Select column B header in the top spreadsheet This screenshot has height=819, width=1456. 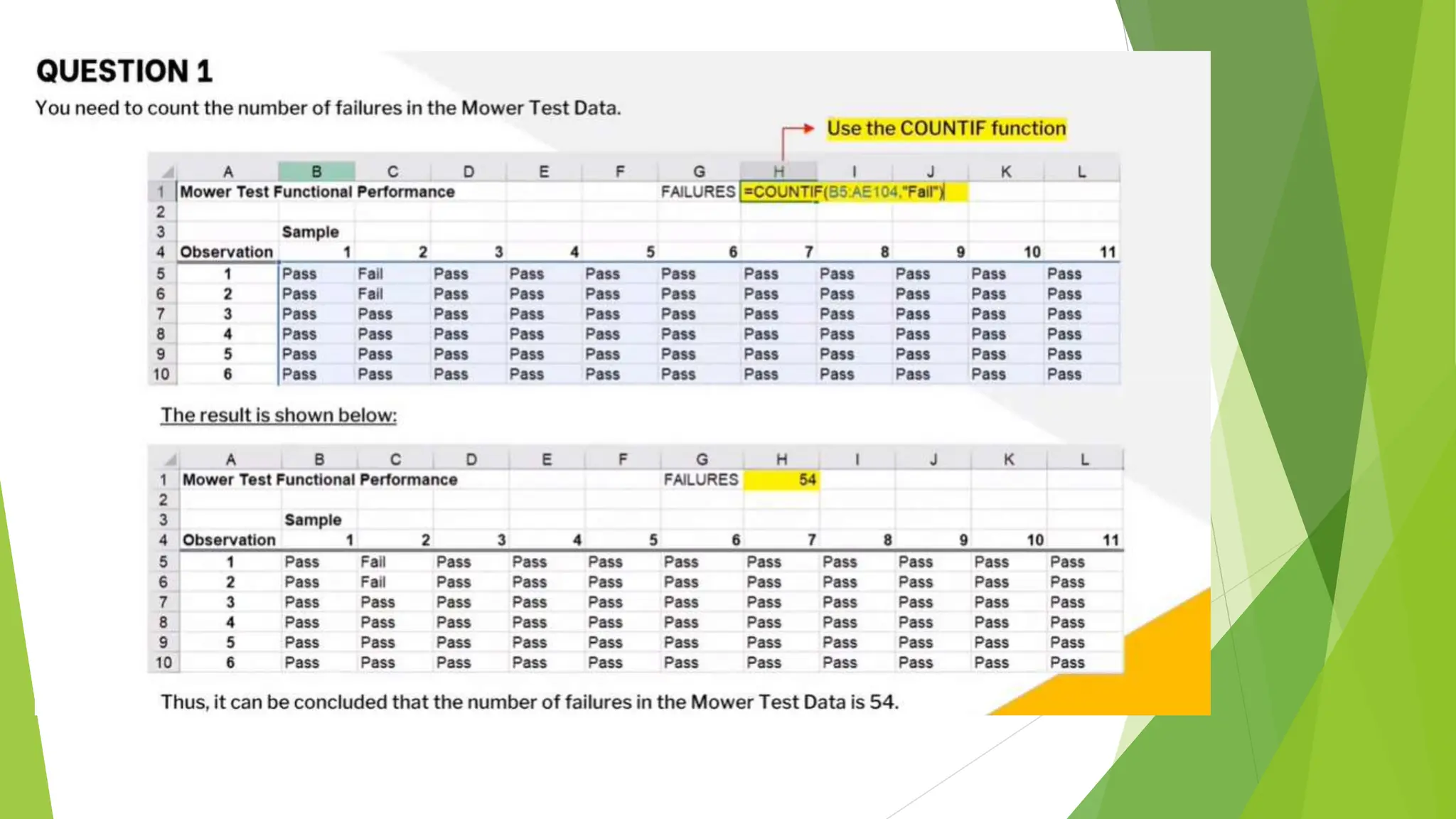pos(316,171)
